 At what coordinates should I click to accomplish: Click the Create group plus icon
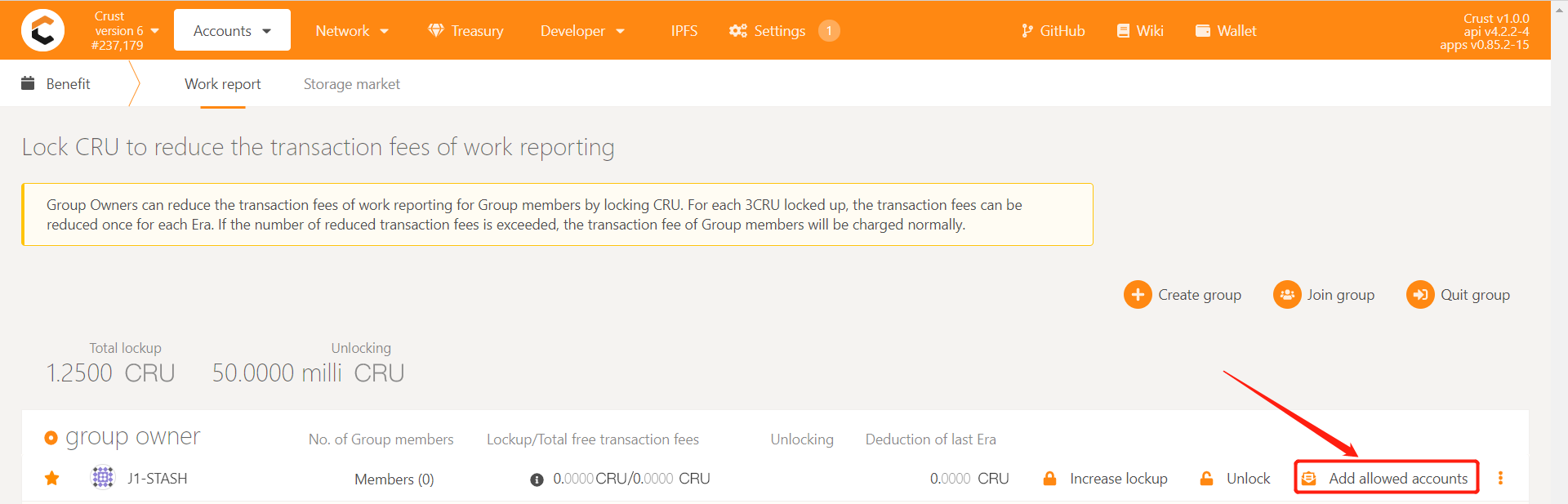(1138, 294)
